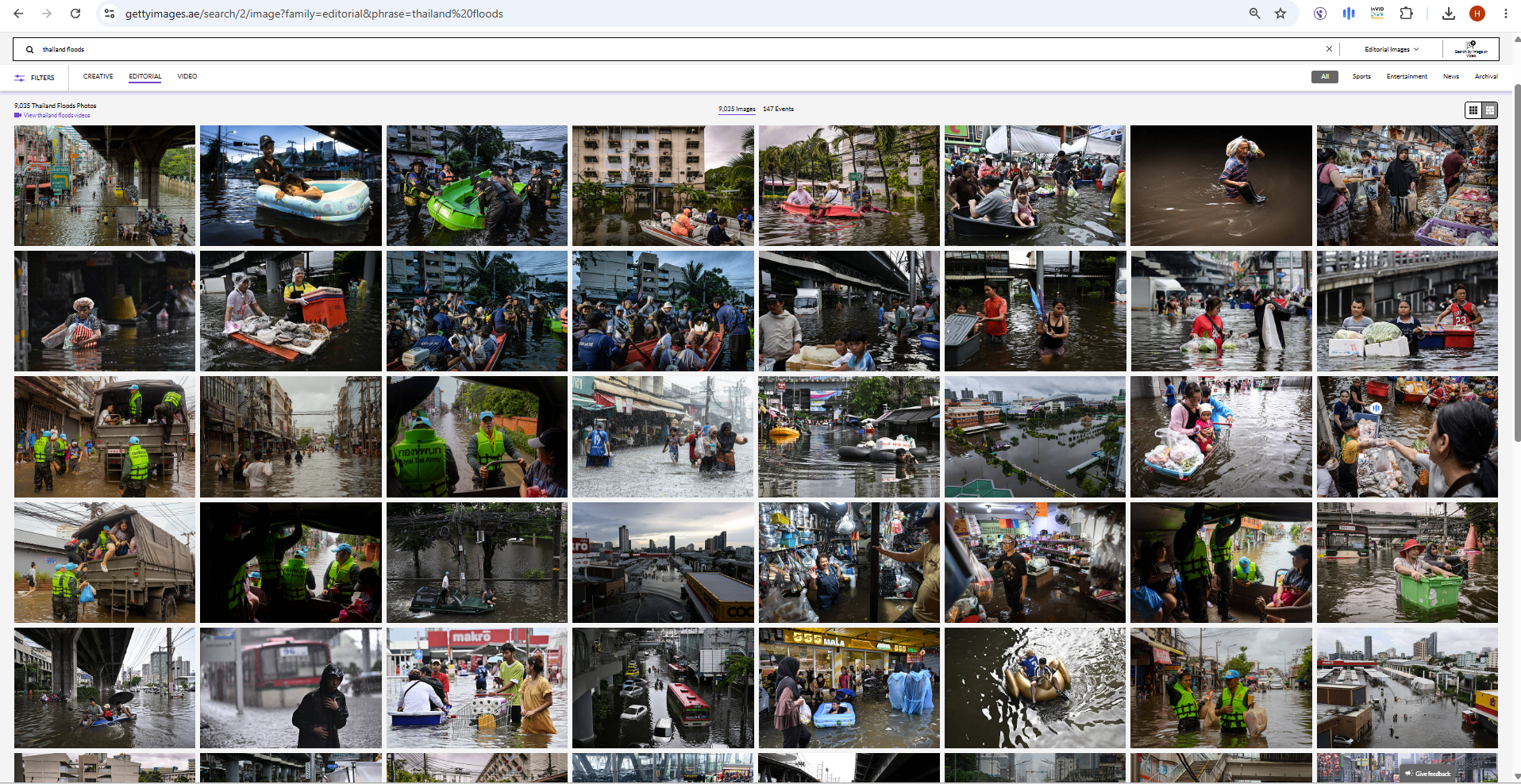Screen dimensions: 1521x784
Task: Filter results by Sports
Action: point(1361,76)
